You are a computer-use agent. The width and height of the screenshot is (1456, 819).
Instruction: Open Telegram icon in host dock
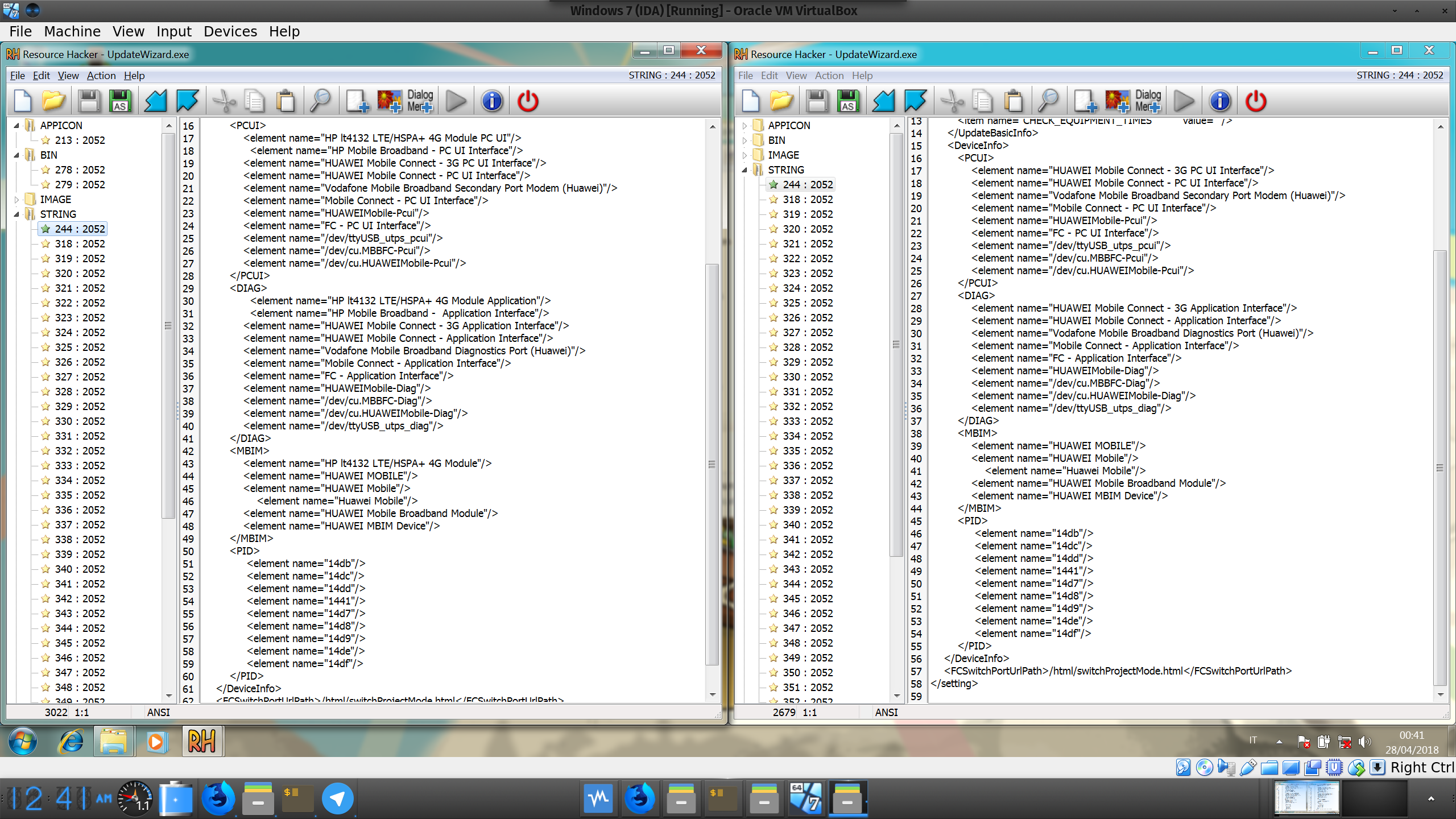(337, 799)
